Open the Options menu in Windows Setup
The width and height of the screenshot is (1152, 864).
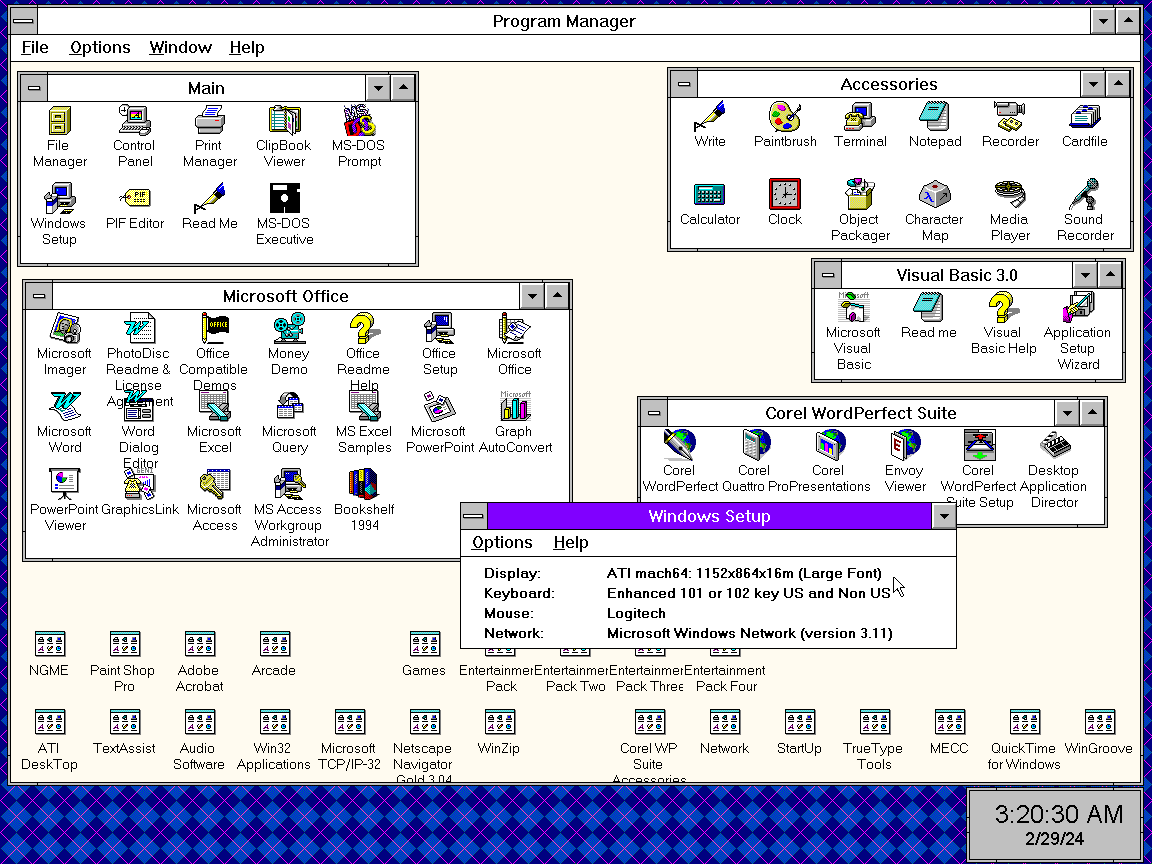click(502, 543)
